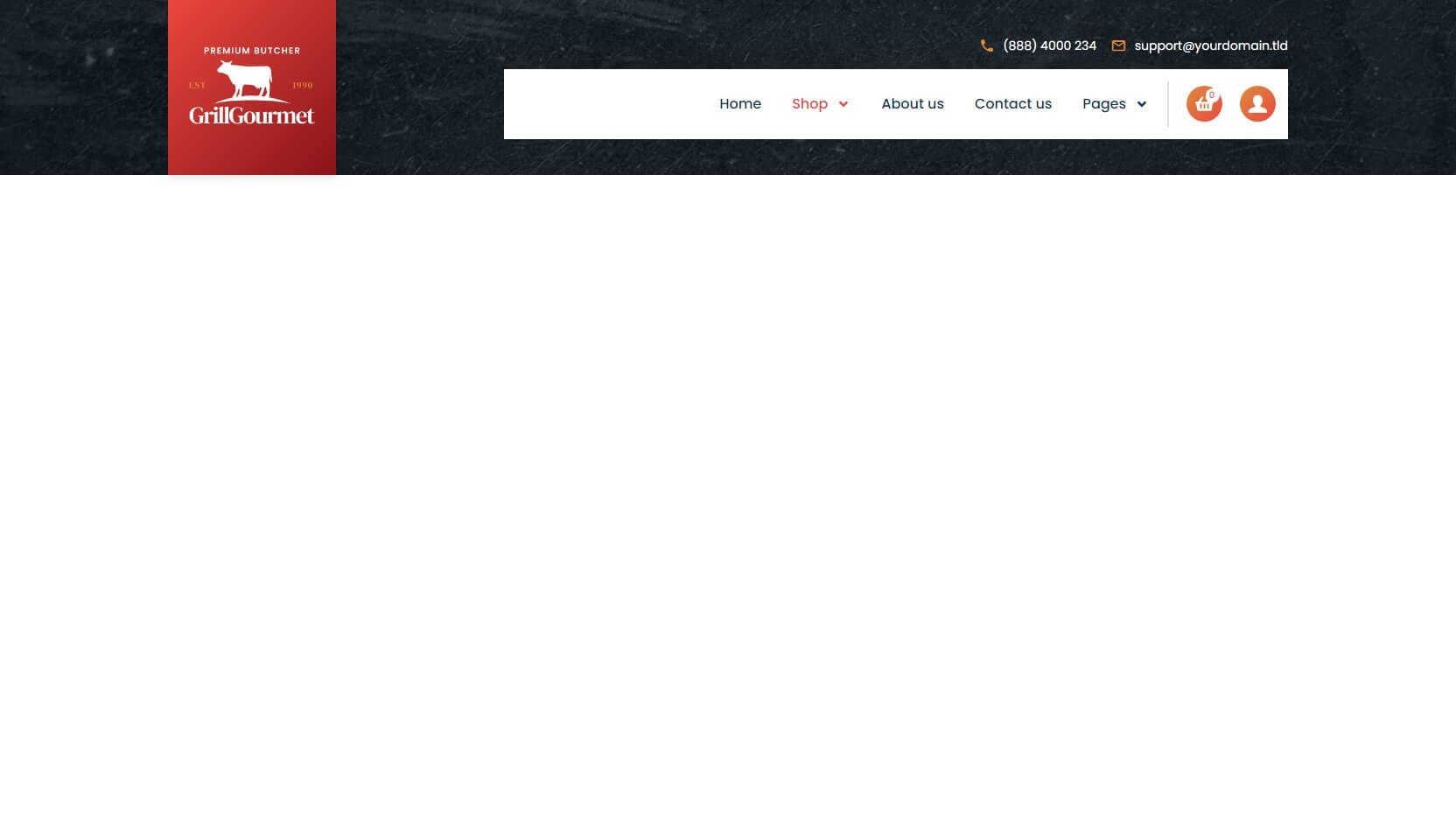Navigate to About us
The width and height of the screenshot is (1456, 835).
tap(913, 103)
